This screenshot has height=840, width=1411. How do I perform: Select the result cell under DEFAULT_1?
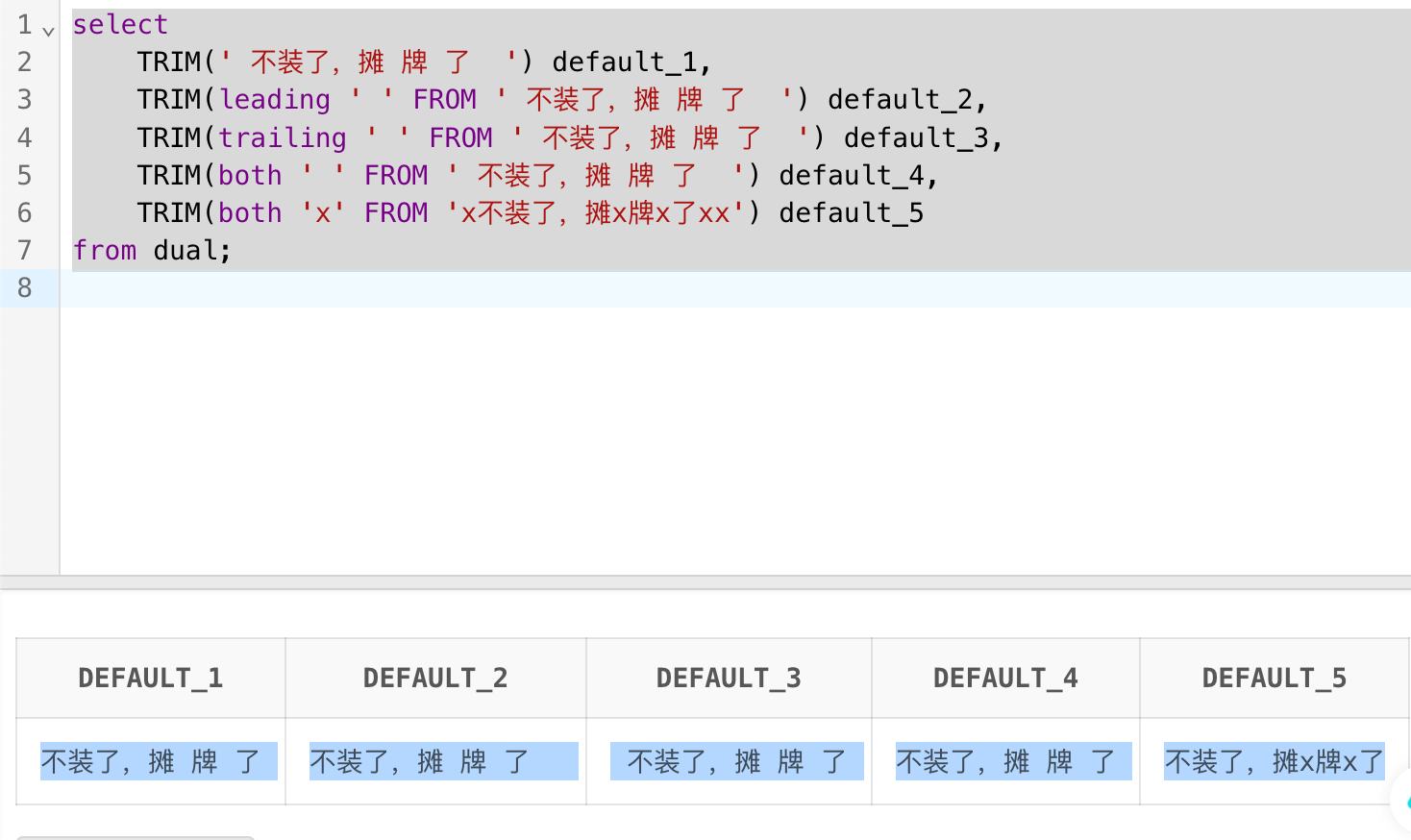(x=151, y=761)
